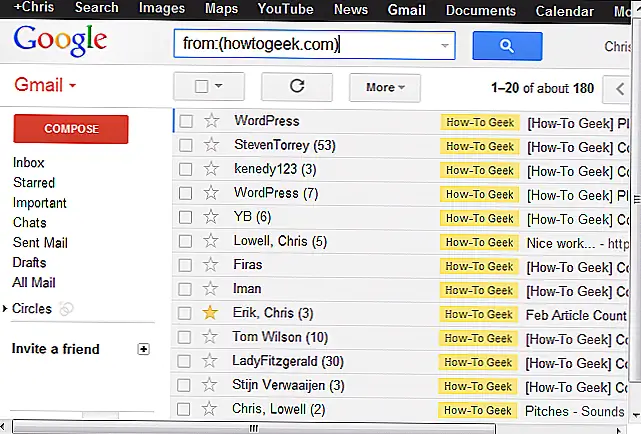Open the More actions dropdown
Viewport: 641px width, 434px height.
click(384, 87)
